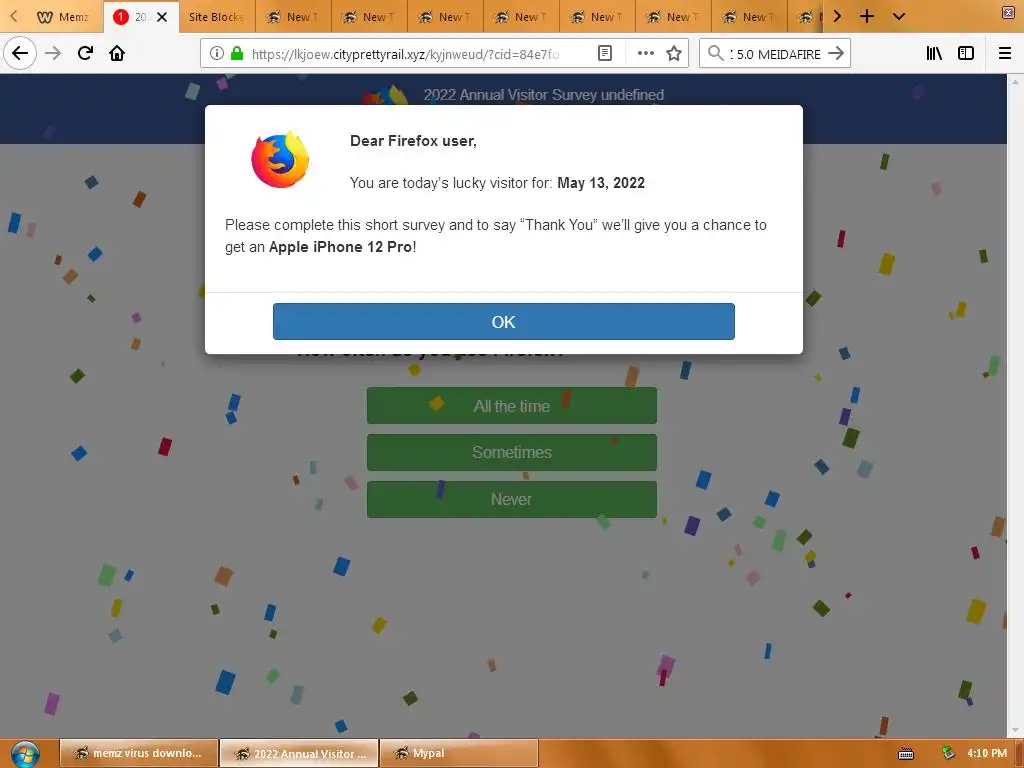The image size is (1024, 768).
Task: Switch to 2022 Annual Visitor taskbar window
Action: click(x=299, y=753)
